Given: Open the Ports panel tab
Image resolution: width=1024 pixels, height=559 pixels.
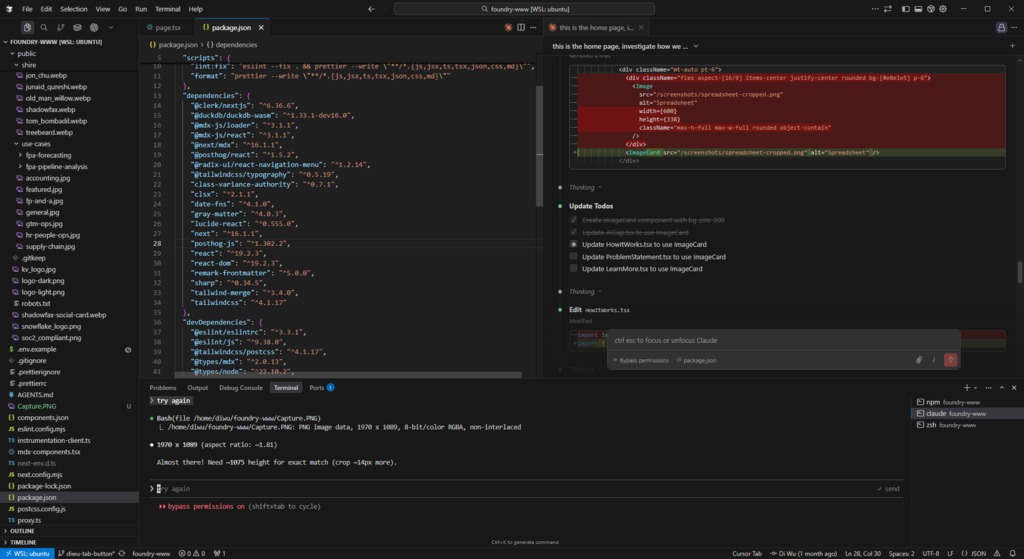Looking at the screenshot, I should pyautogui.click(x=321, y=388).
